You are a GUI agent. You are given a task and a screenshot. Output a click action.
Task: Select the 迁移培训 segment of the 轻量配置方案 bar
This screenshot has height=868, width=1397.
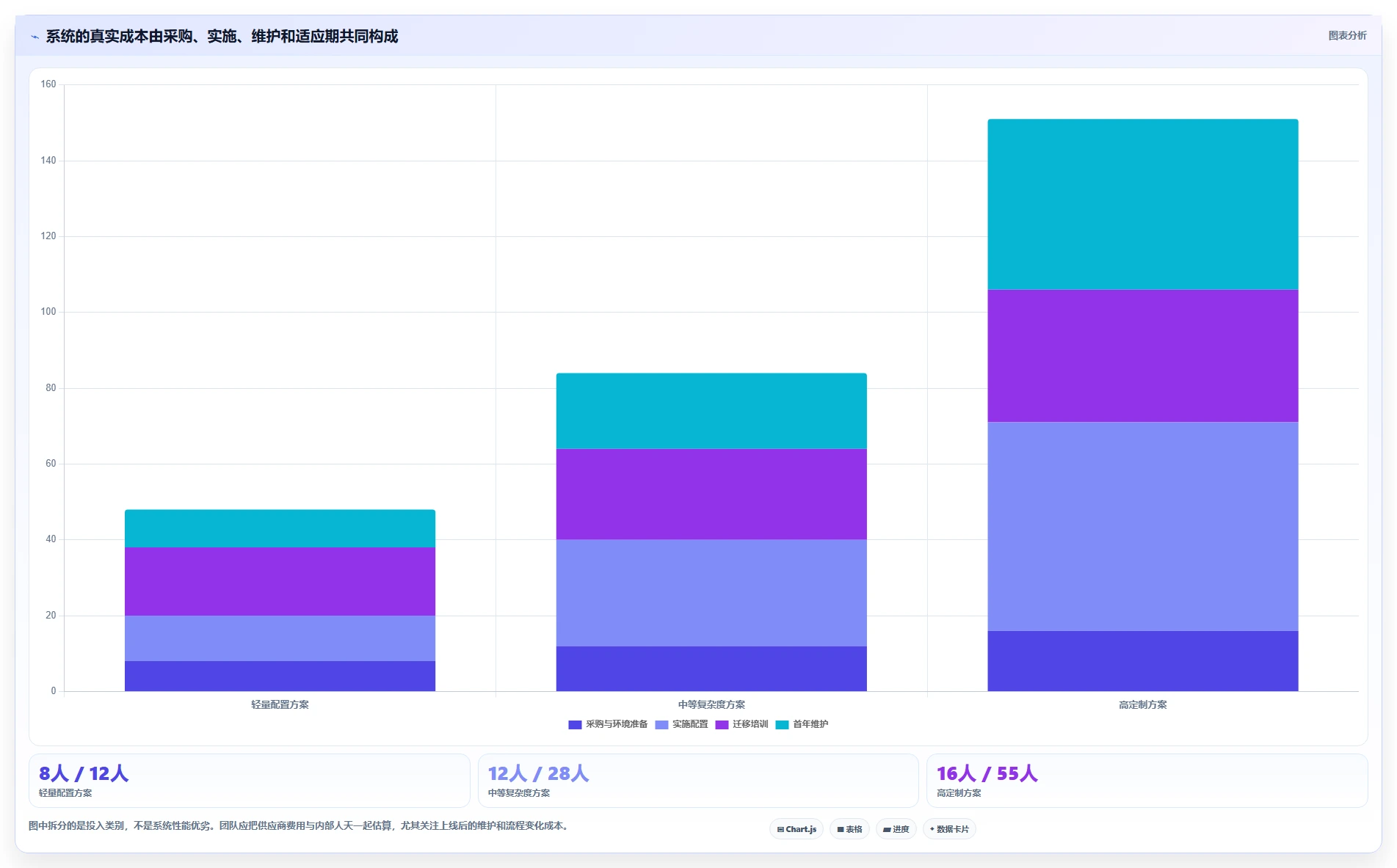[x=280, y=581]
